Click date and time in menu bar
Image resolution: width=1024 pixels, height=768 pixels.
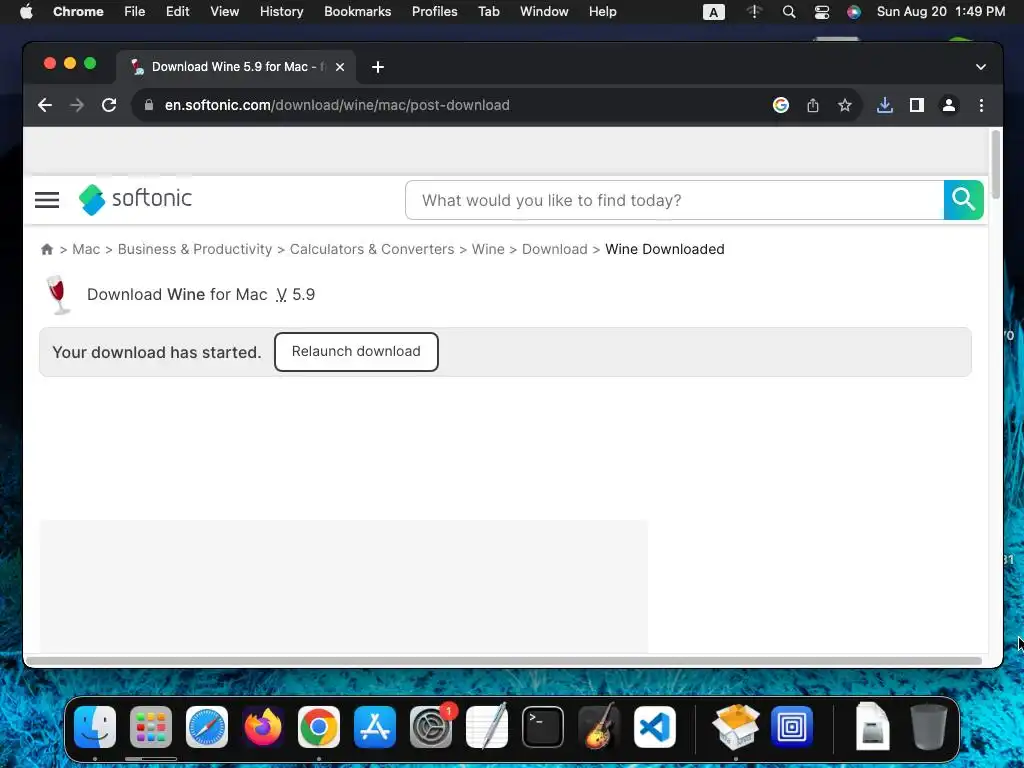point(940,12)
